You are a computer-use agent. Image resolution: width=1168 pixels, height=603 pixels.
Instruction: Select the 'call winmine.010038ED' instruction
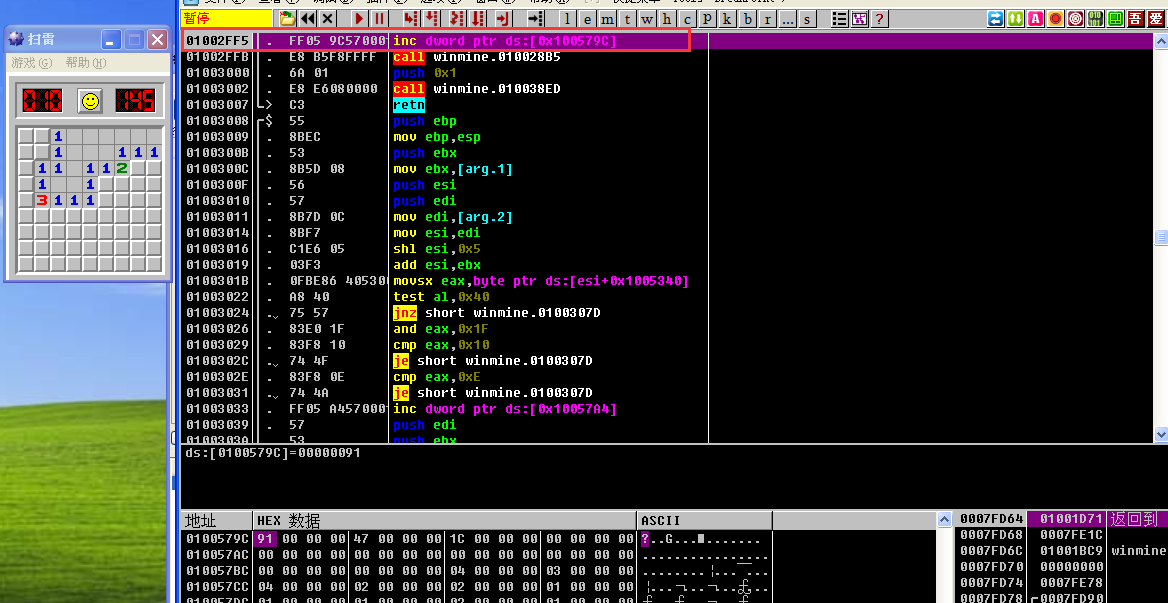[477, 89]
